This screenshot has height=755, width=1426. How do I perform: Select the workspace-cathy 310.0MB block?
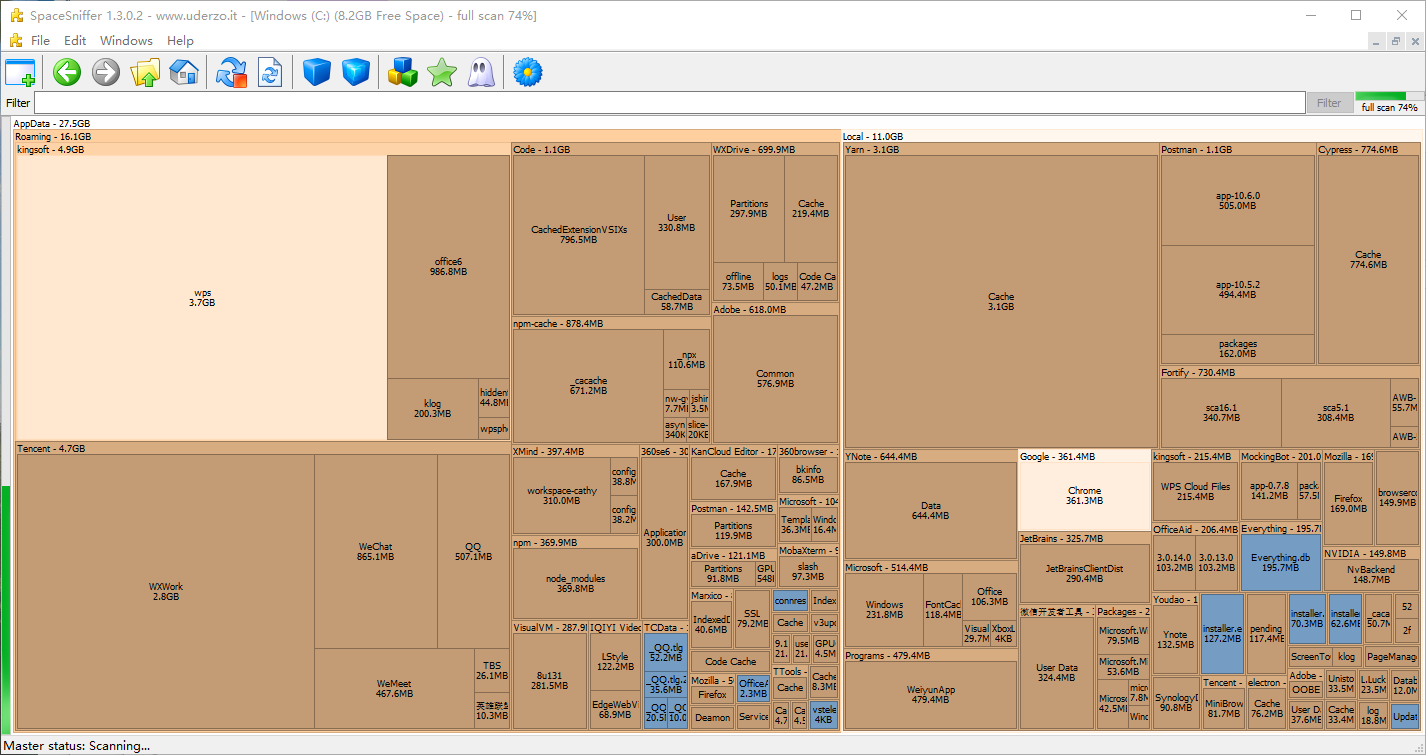[x=562, y=495]
